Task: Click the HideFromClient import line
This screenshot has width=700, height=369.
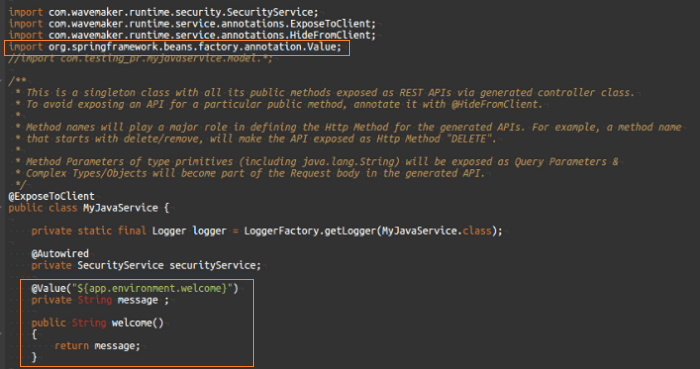Action: coord(192,35)
